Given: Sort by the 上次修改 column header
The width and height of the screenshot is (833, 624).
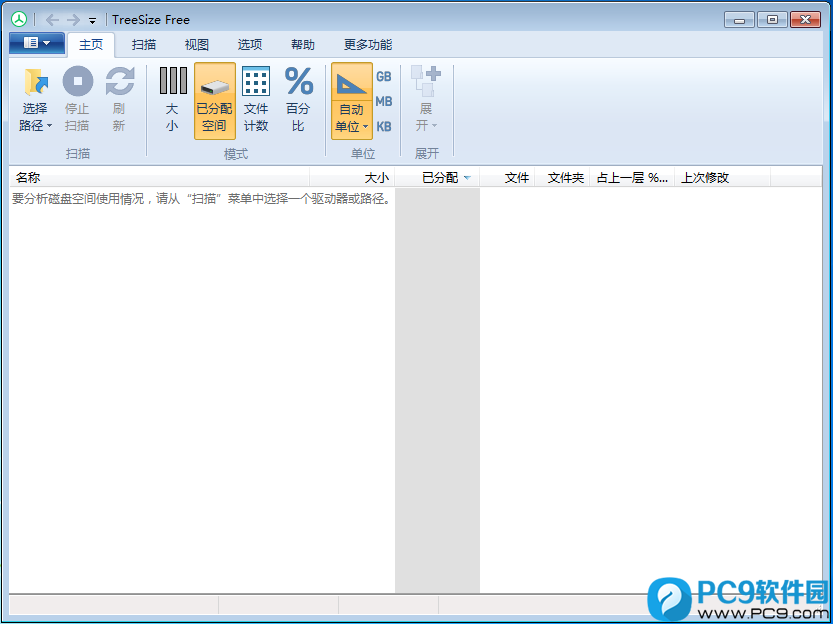Looking at the screenshot, I should click(x=722, y=177).
